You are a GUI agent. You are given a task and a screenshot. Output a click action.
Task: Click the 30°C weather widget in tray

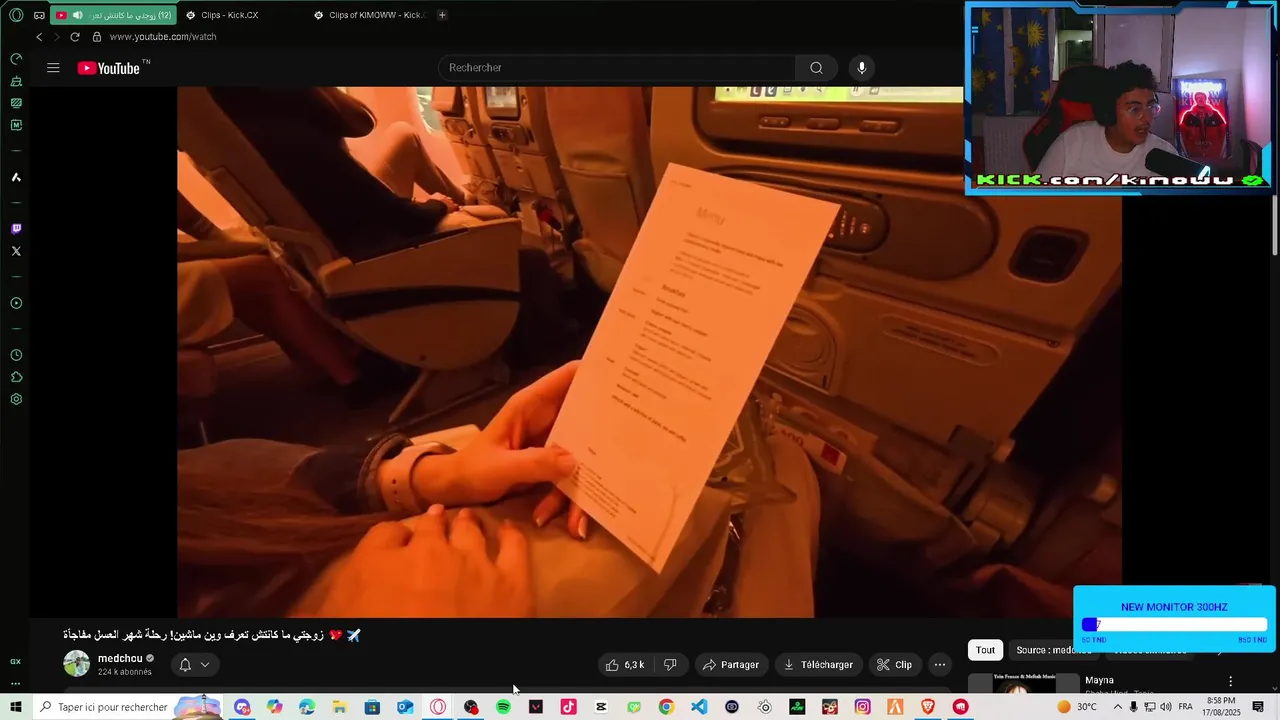point(1077,707)
